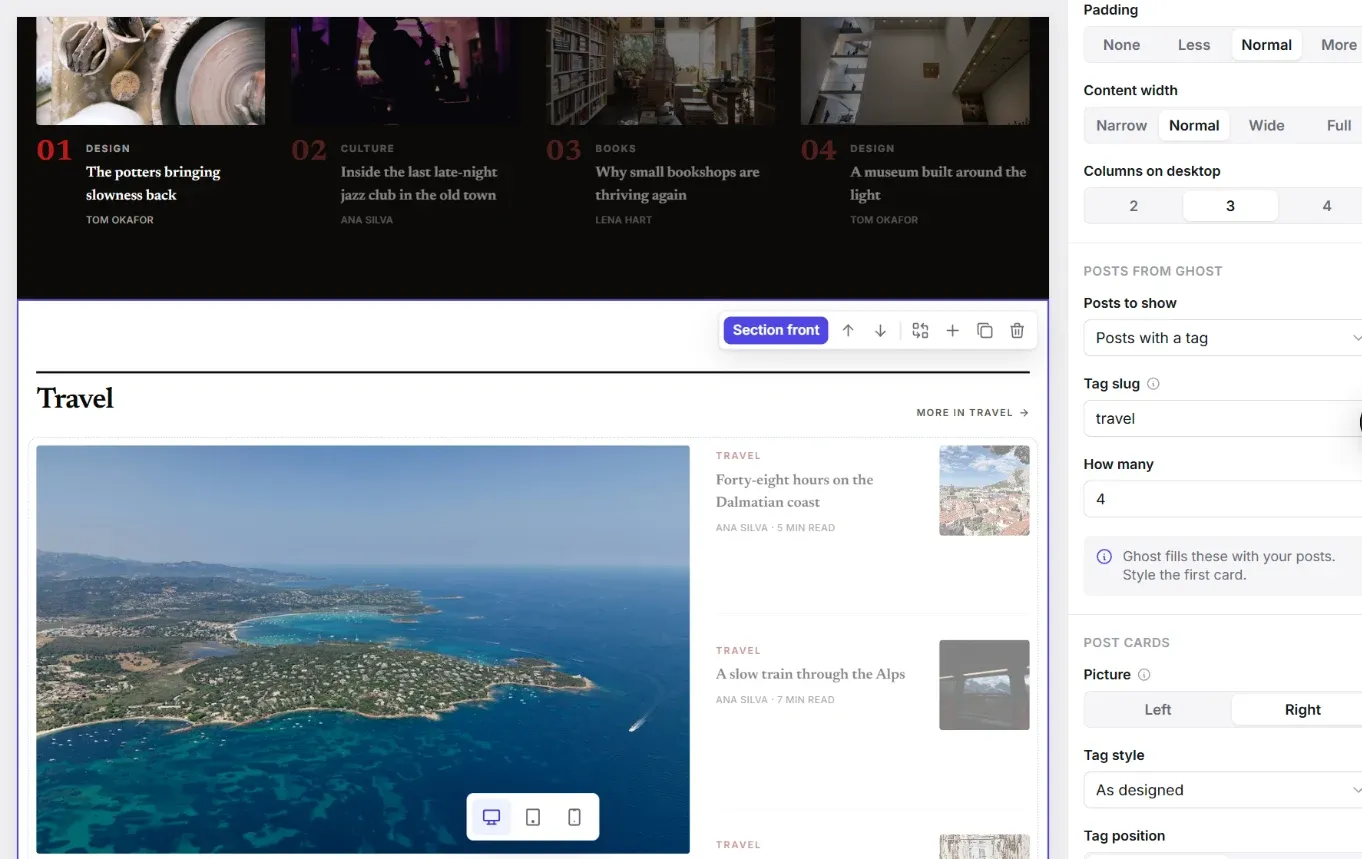Click the info icon in the Ghost posts note
This screenshot has width=1362, height=859.
click(1104, 557)
